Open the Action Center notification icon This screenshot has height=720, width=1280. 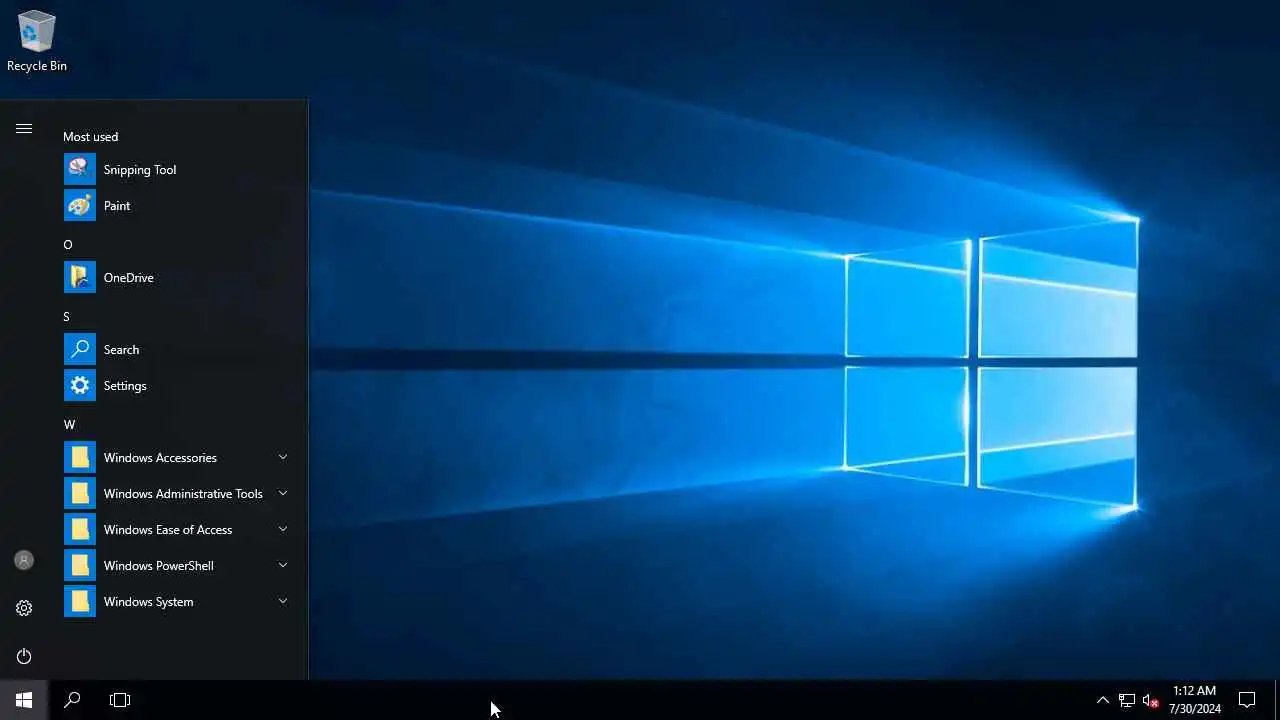(x=1247, y=700)
